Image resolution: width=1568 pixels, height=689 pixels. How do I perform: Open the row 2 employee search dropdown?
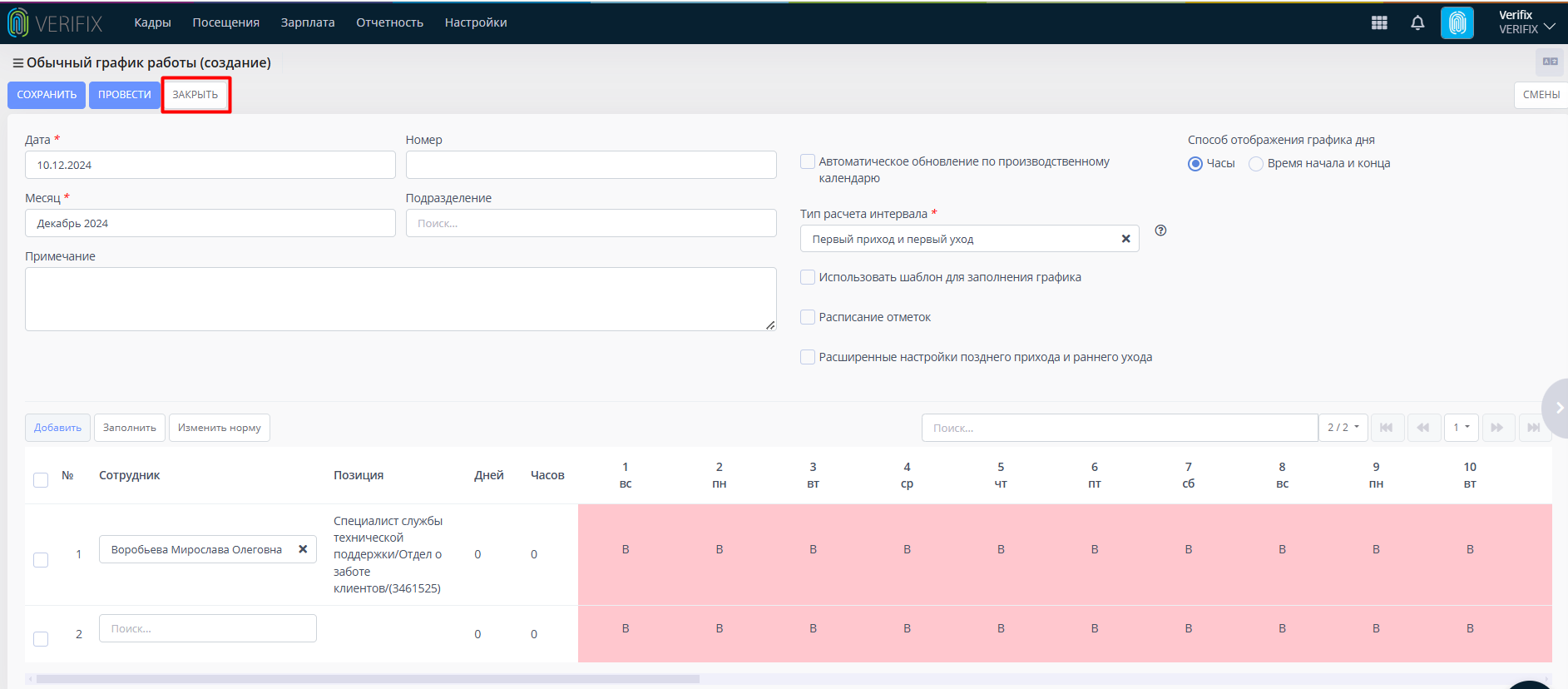click(207, 628)
